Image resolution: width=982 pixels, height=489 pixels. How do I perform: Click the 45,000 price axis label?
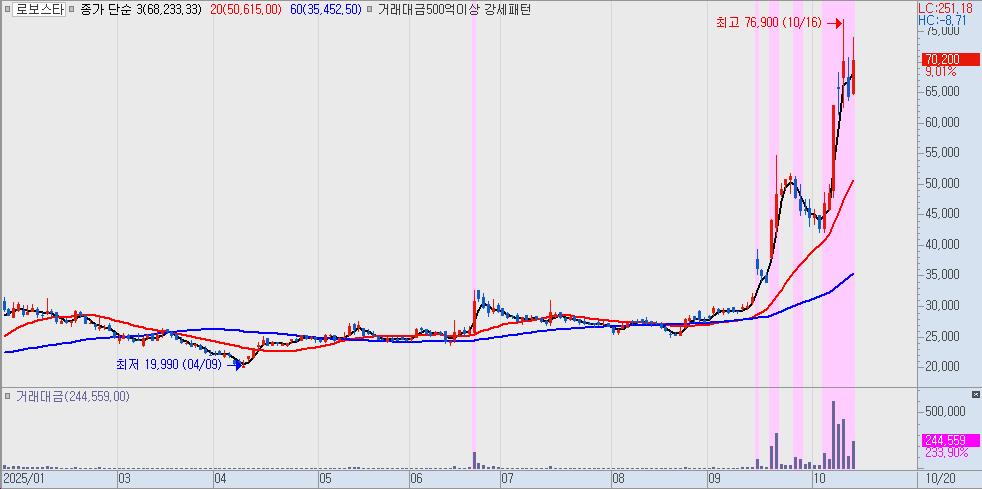pos(943,214)
